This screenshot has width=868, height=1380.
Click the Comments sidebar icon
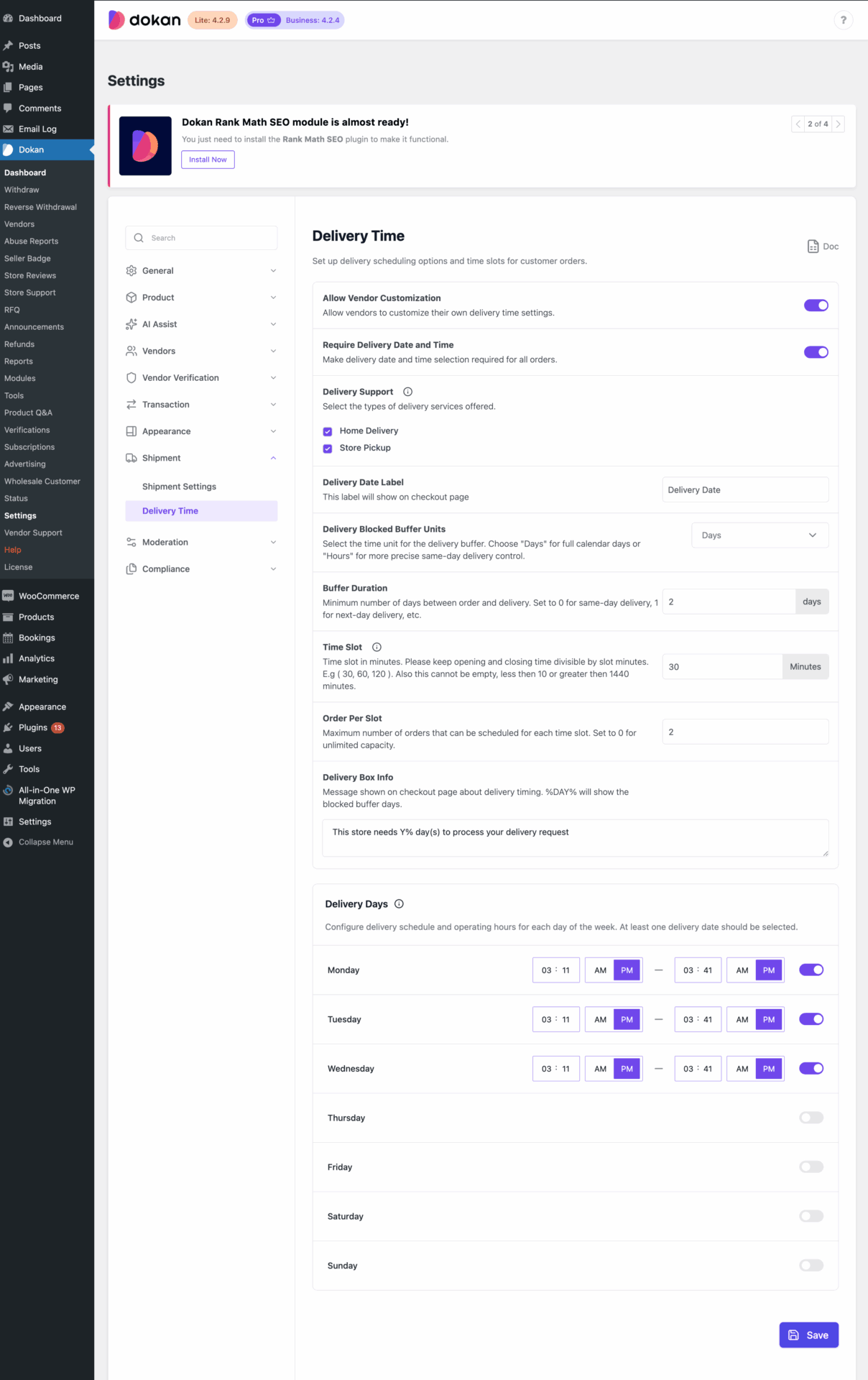tap(8, 108)
